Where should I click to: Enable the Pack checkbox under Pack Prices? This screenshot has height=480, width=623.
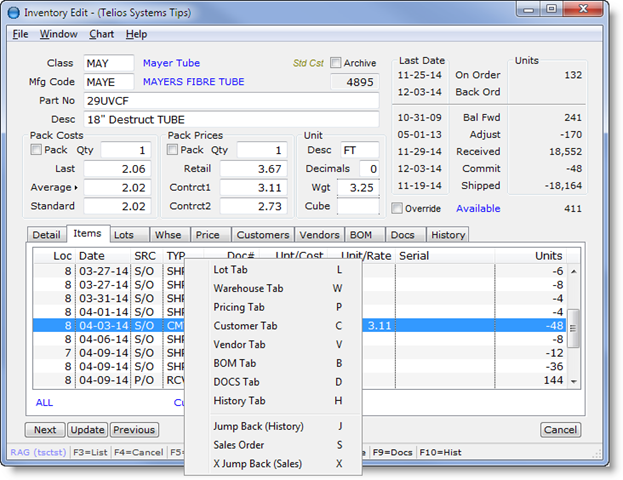pyautogui.click(x=173, y=150)
